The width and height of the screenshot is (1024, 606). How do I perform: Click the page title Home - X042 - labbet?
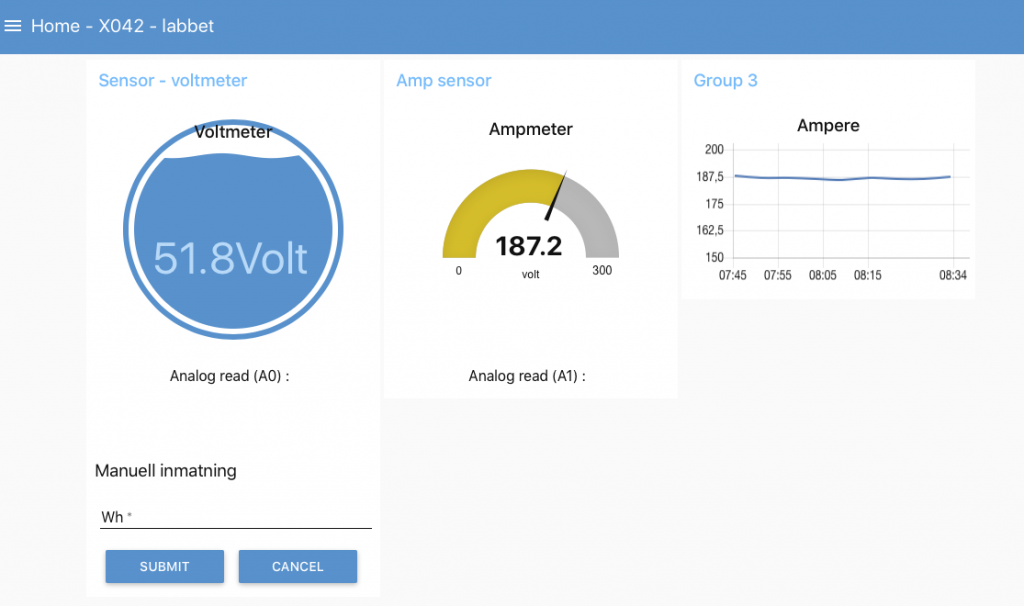(122, 26)
